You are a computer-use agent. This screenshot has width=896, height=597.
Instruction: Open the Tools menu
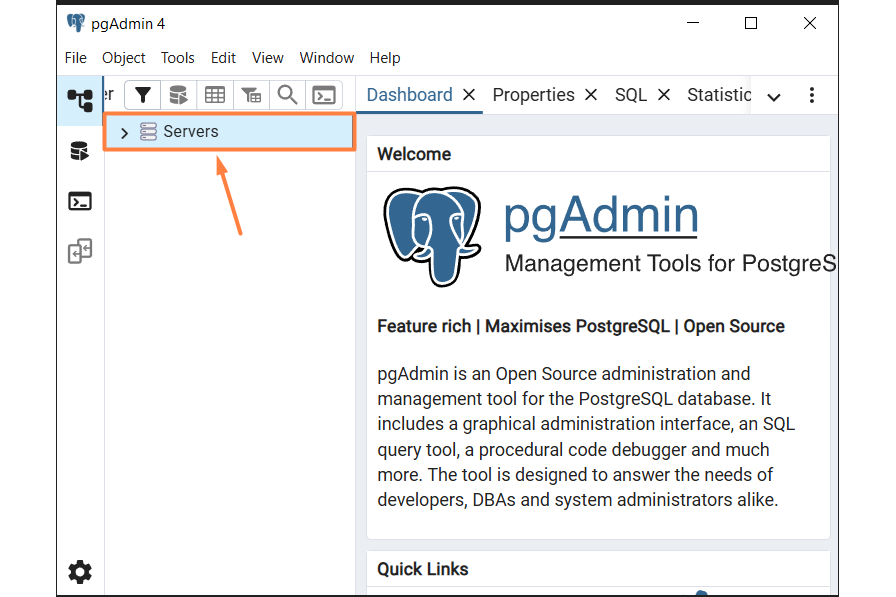tap(178, 58)
